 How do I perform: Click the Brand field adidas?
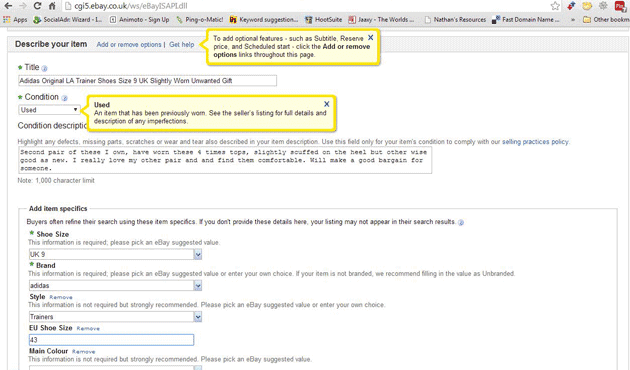111,286
